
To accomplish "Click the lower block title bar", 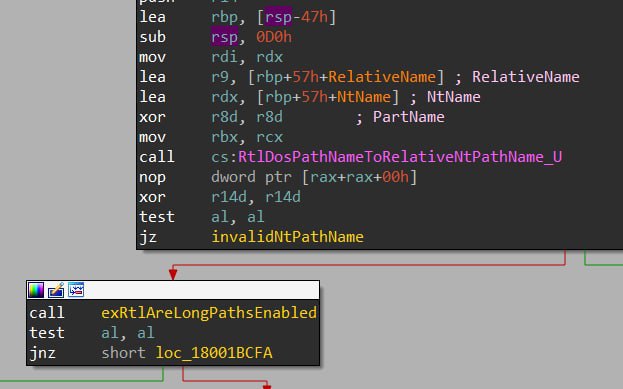I will tap(173, 290).
